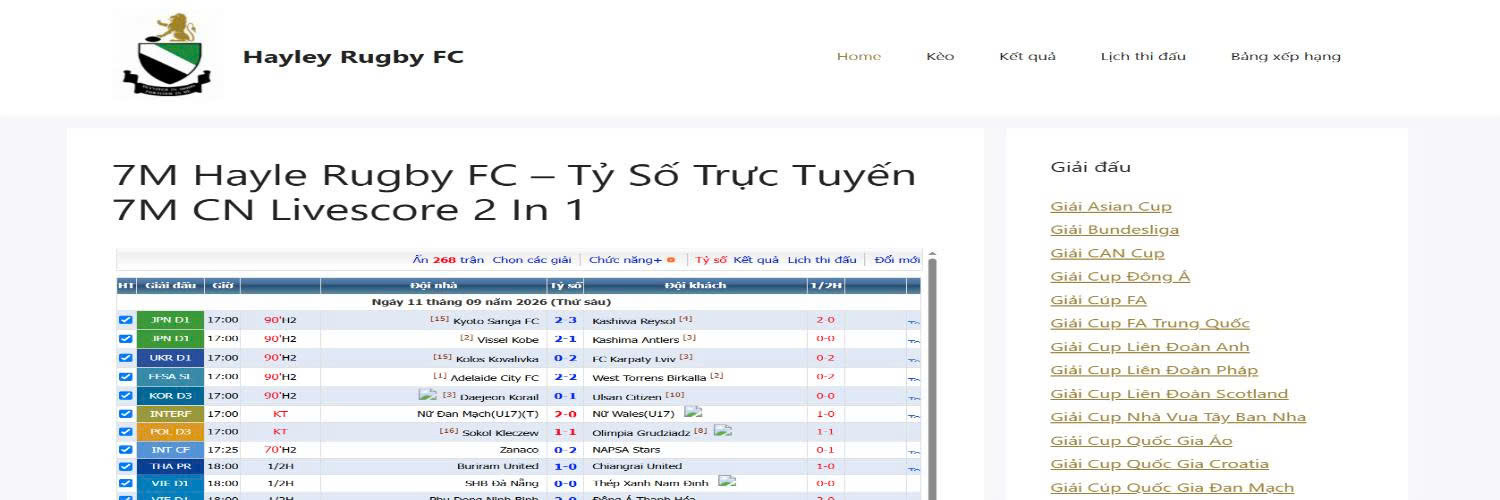Switch to Kết quả tab in livescore bar
The image size is (1500, 500).
pos(756,260)
